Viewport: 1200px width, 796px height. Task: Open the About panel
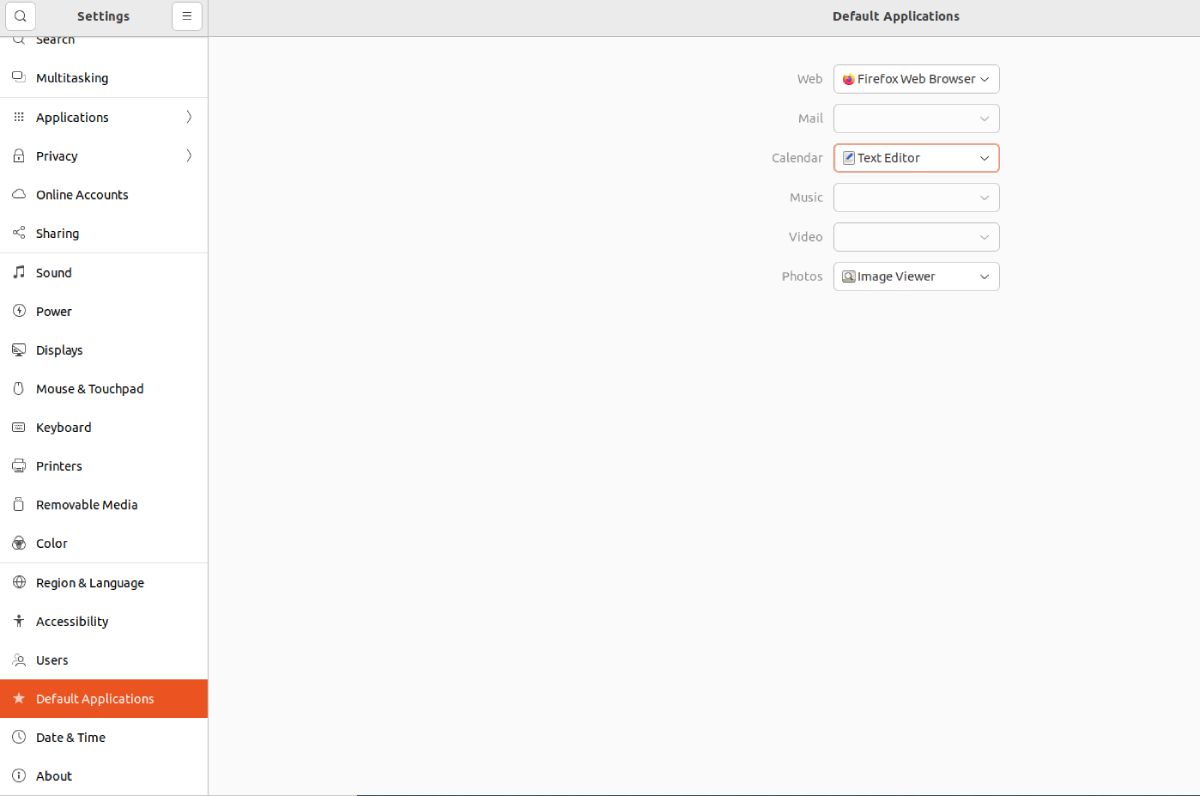point(104,776)
